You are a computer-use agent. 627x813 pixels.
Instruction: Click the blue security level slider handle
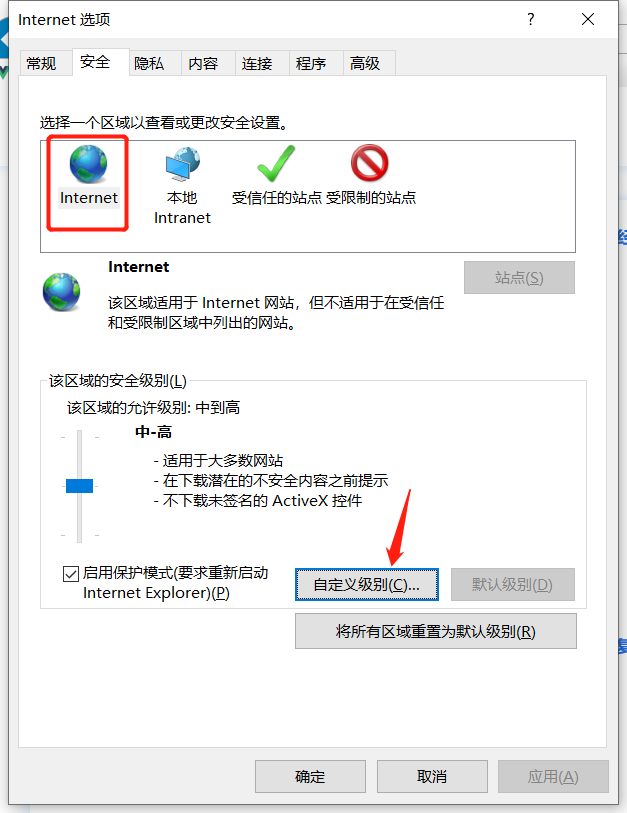[79, 486]
